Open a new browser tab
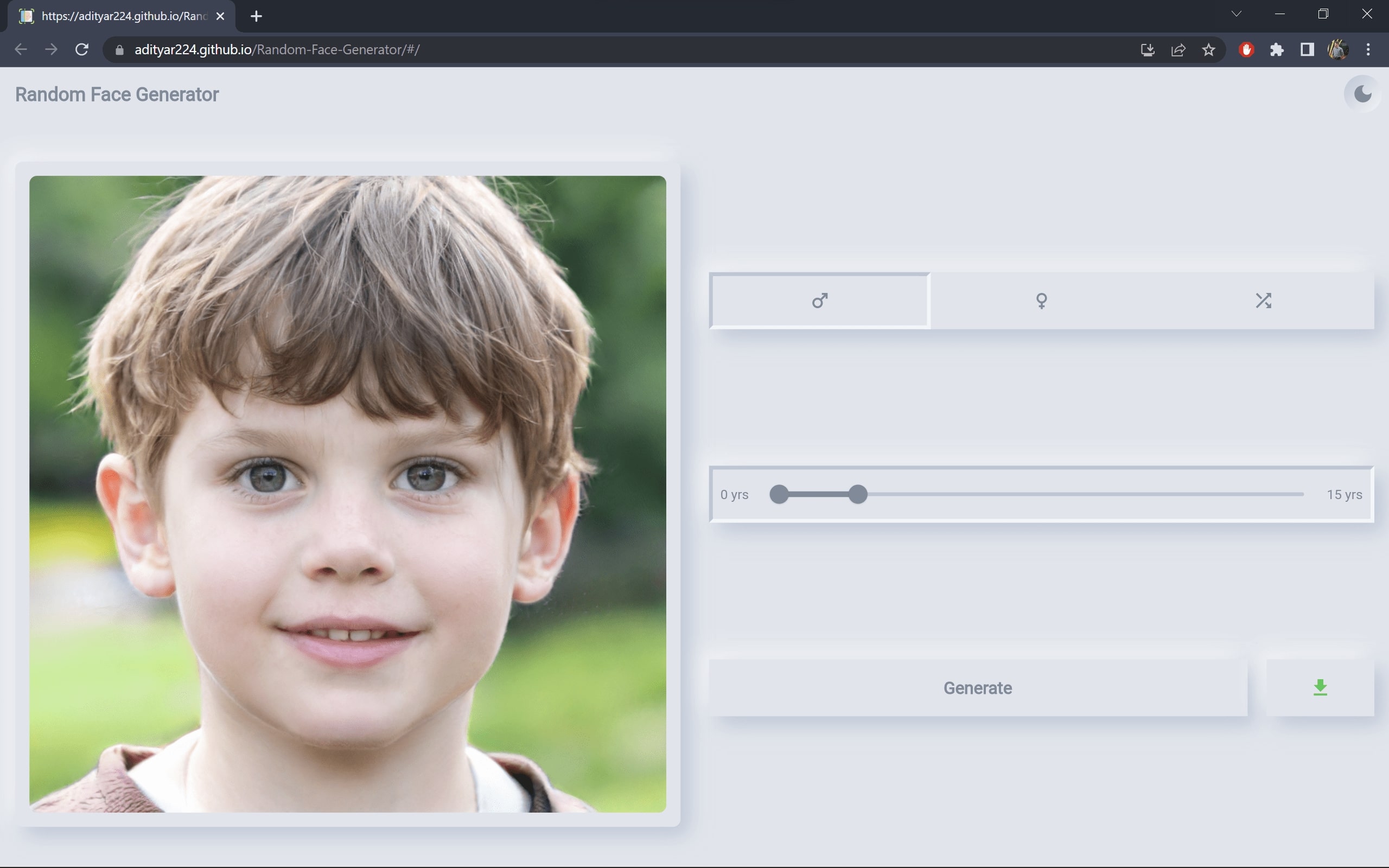The image size is (1389, 868). 256,16
